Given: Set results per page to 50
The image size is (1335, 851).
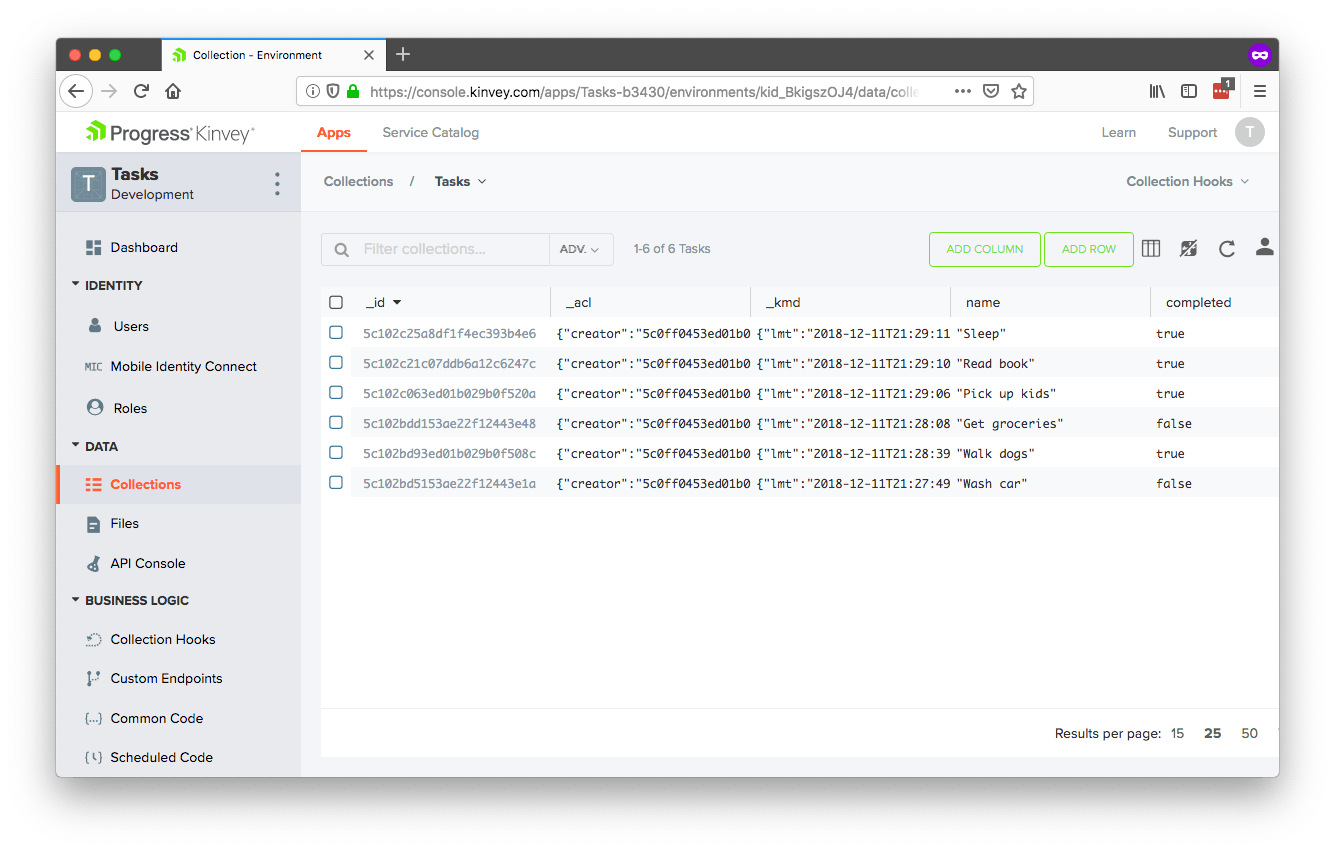Looking at the screenshot, I should point(1249,733).
